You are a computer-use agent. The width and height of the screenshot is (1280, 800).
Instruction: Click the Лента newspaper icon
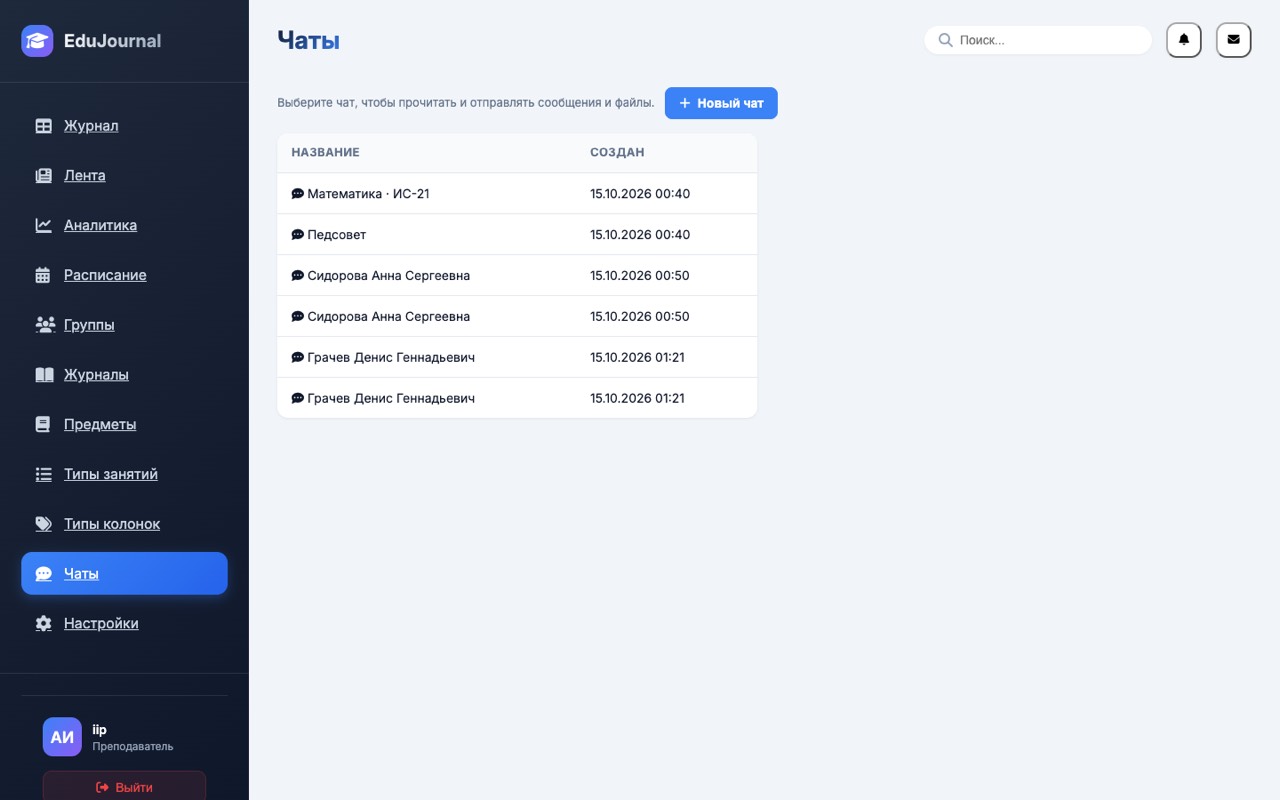click(x=43, y=176)
